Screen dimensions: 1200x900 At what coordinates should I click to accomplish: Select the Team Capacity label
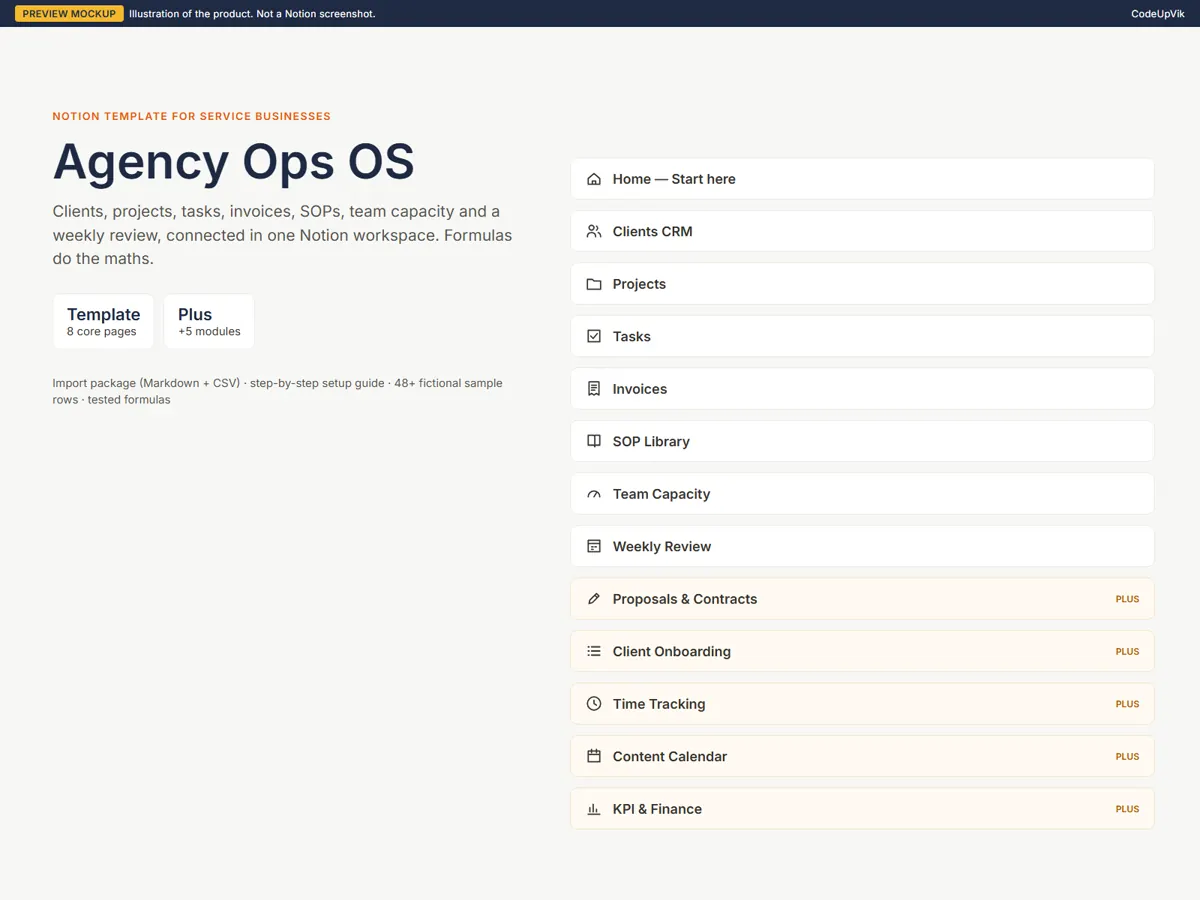pyautogui.click(x=661, y=494)
